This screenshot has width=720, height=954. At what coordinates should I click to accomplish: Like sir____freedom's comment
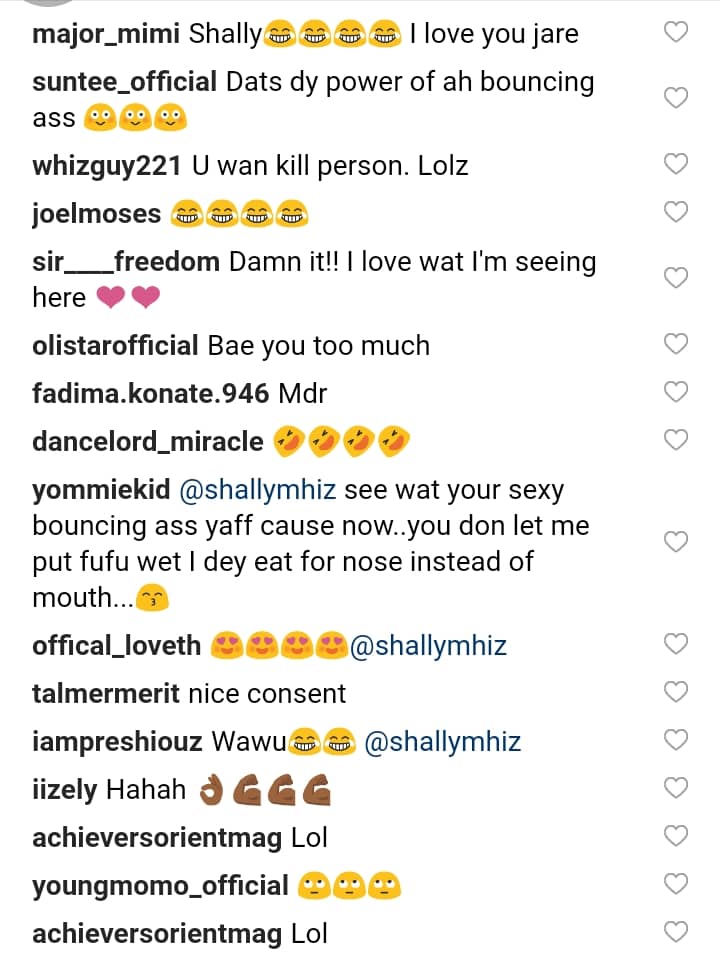(677, 278)
